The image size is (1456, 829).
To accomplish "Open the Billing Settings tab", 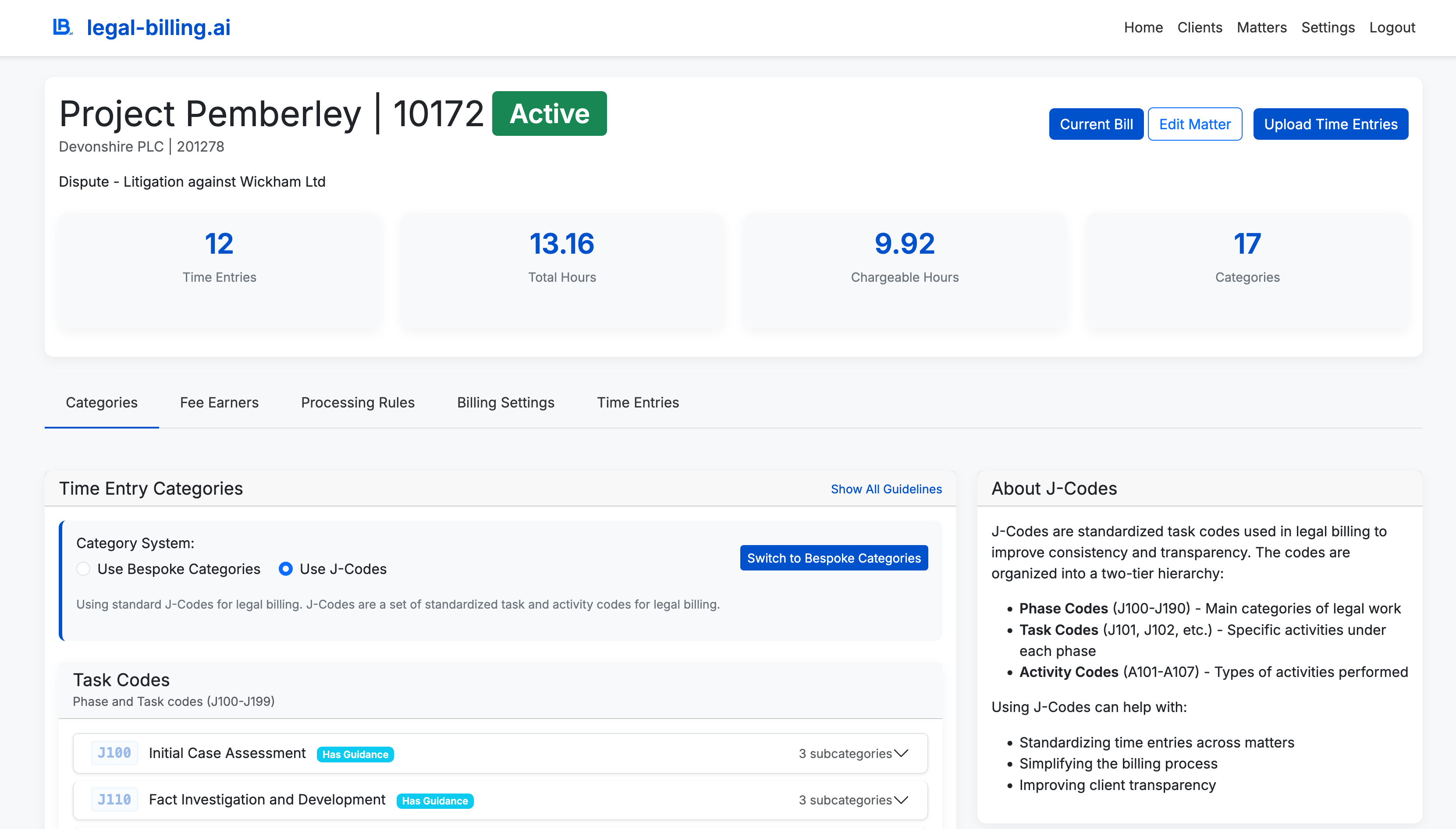I will click(505, 403).
